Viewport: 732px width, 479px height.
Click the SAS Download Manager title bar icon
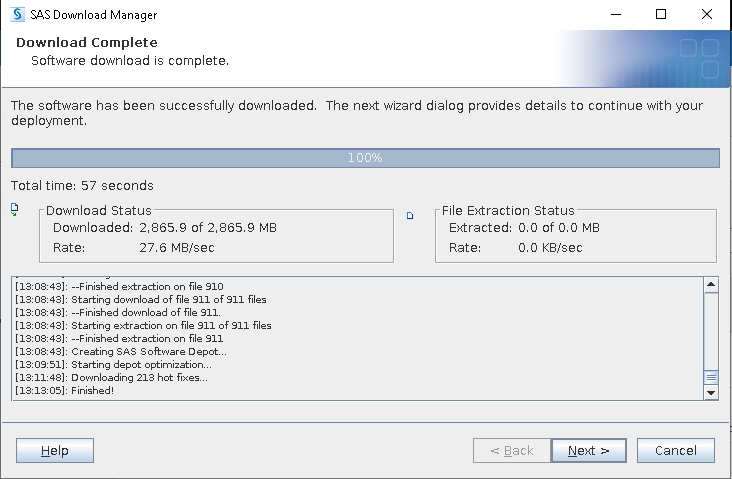click(16, 15)
